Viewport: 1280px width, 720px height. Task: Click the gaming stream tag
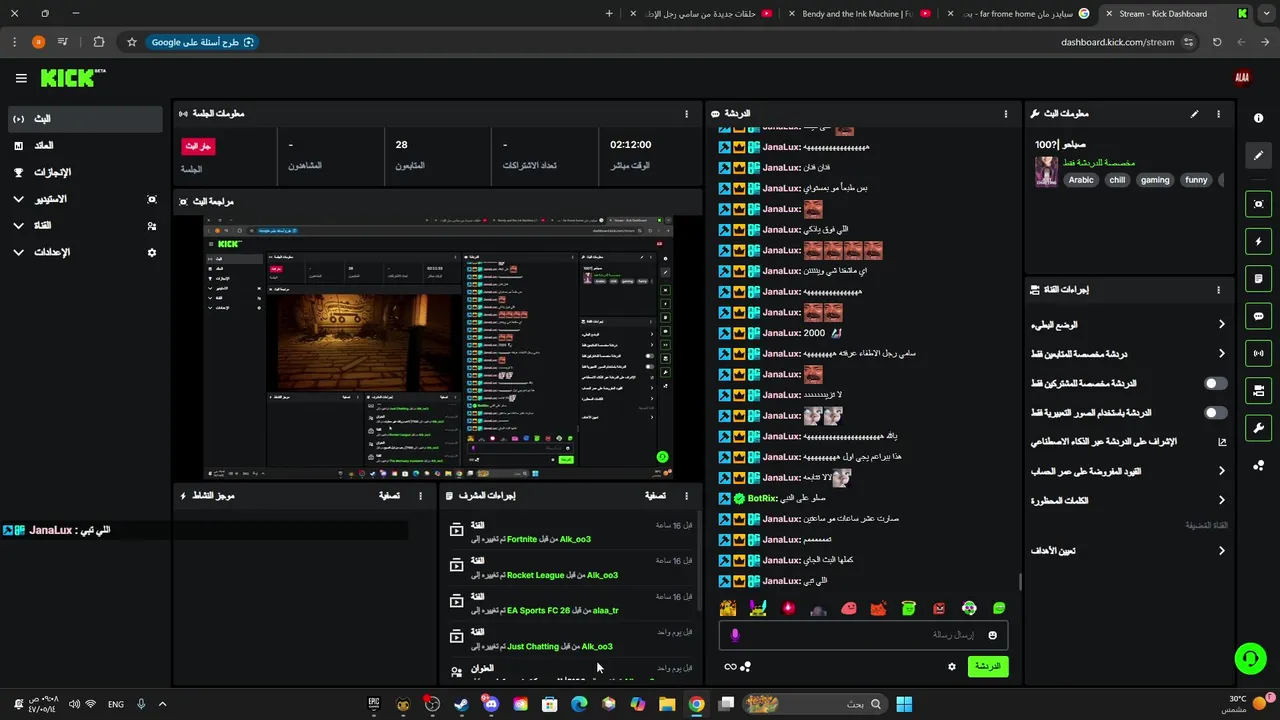coord(1155,180)
